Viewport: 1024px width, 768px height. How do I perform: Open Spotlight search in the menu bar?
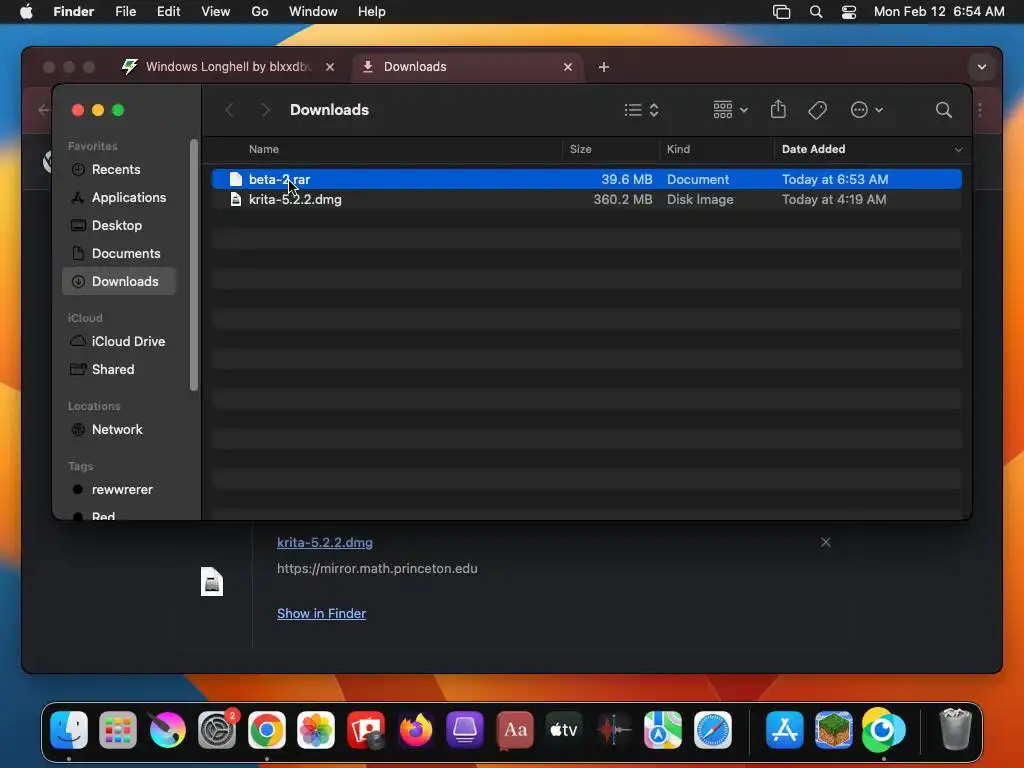816,12
